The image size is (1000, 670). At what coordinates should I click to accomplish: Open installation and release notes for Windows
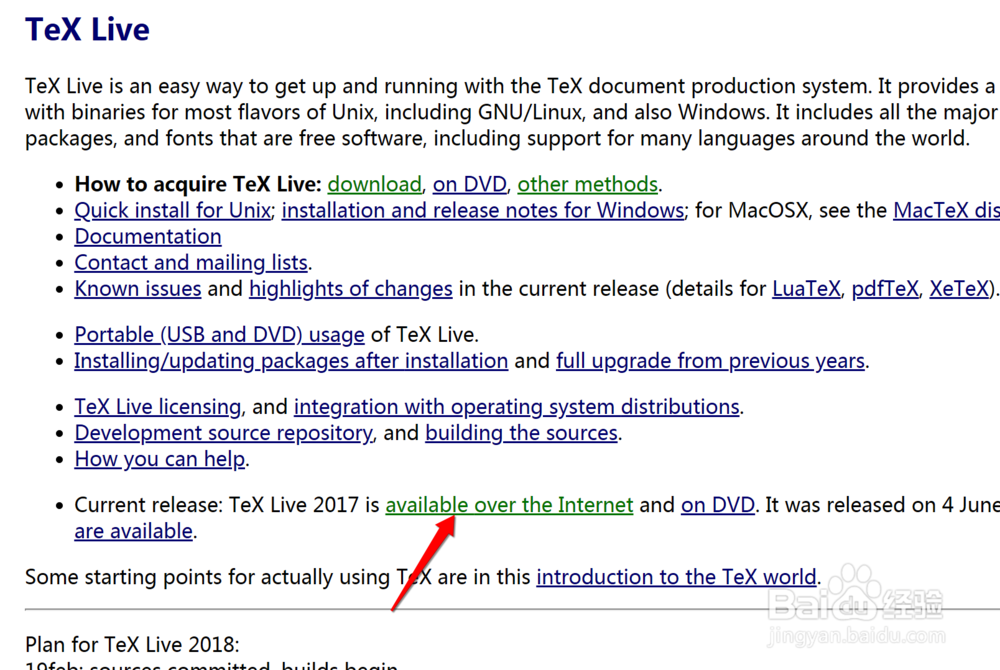(483, 210)
